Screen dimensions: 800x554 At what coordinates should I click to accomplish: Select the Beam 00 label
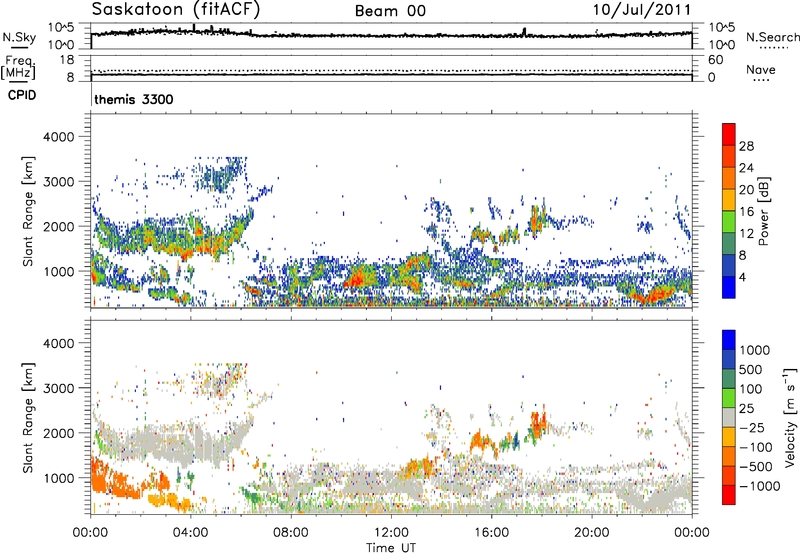[x=390, y=11]
